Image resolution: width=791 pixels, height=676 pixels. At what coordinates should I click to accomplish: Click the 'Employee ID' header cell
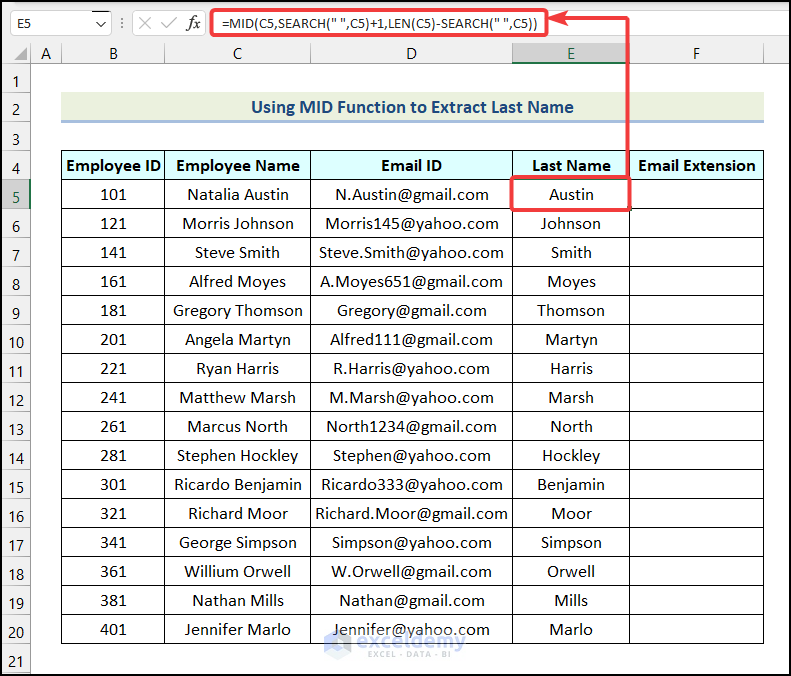pyautogui.click(x=113, y=165)
